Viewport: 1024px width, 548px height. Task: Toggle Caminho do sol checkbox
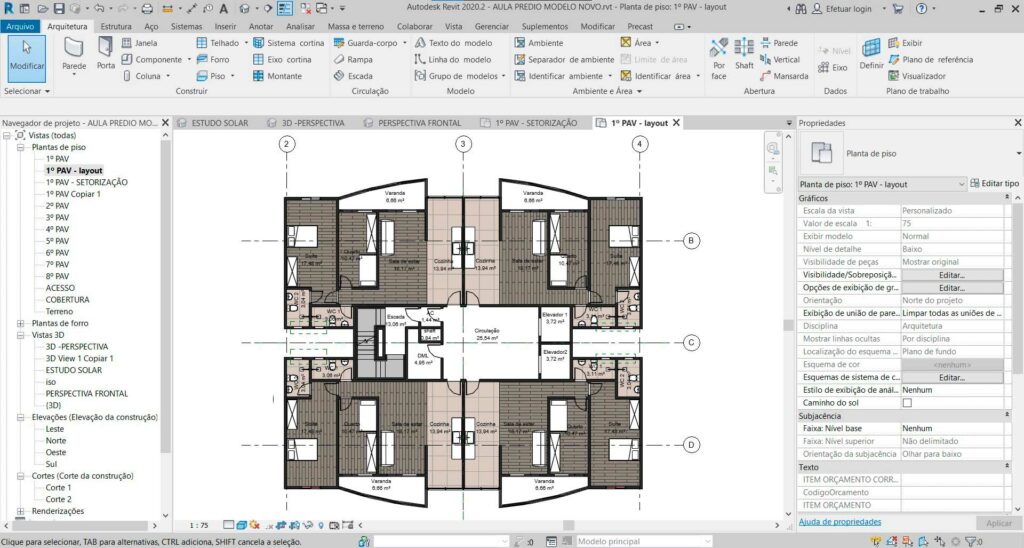click(907, 403)
